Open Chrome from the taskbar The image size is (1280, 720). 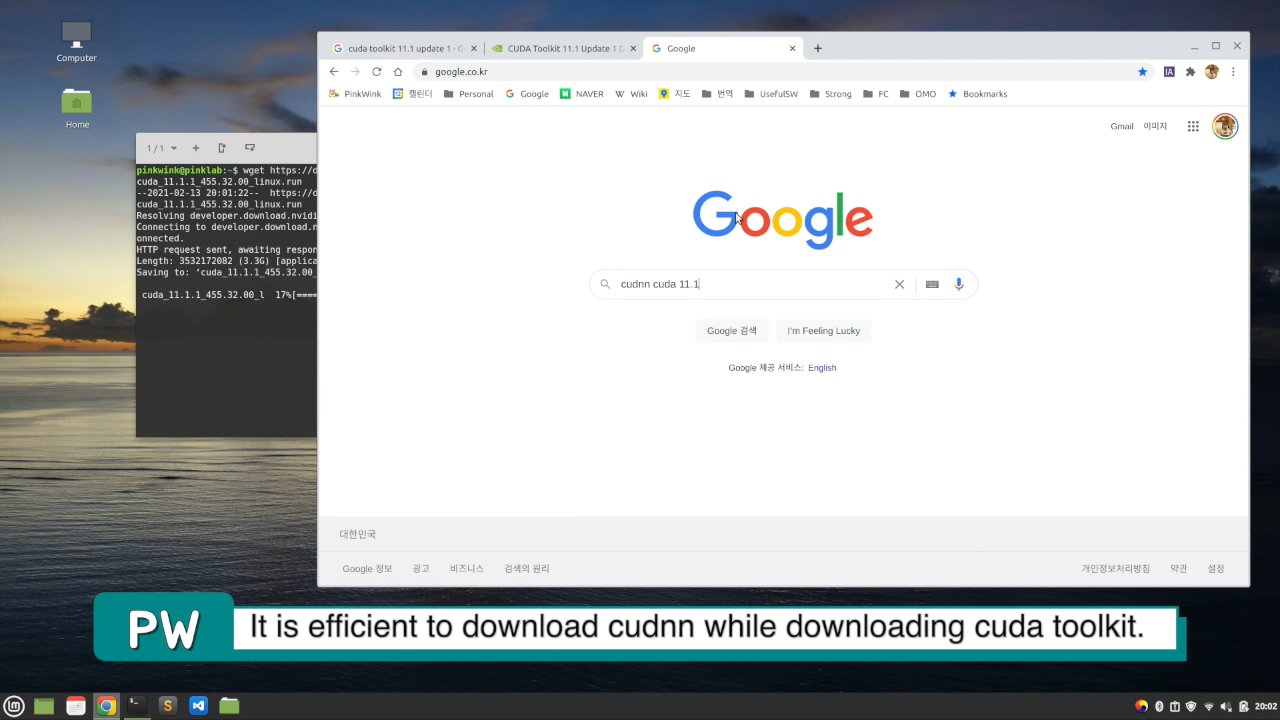[106, 706]
